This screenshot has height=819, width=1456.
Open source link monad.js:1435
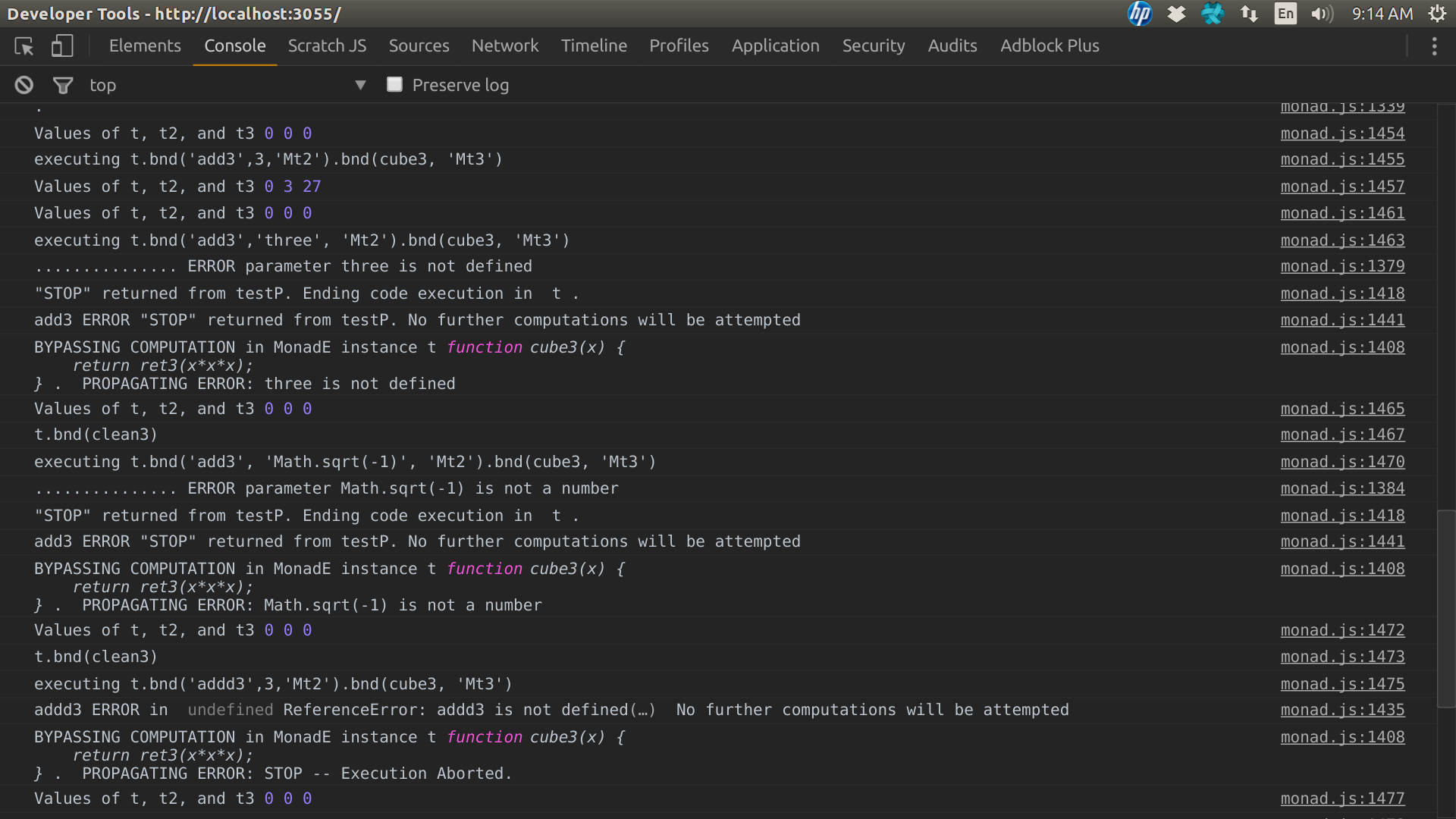click(x=1342, y=711)
